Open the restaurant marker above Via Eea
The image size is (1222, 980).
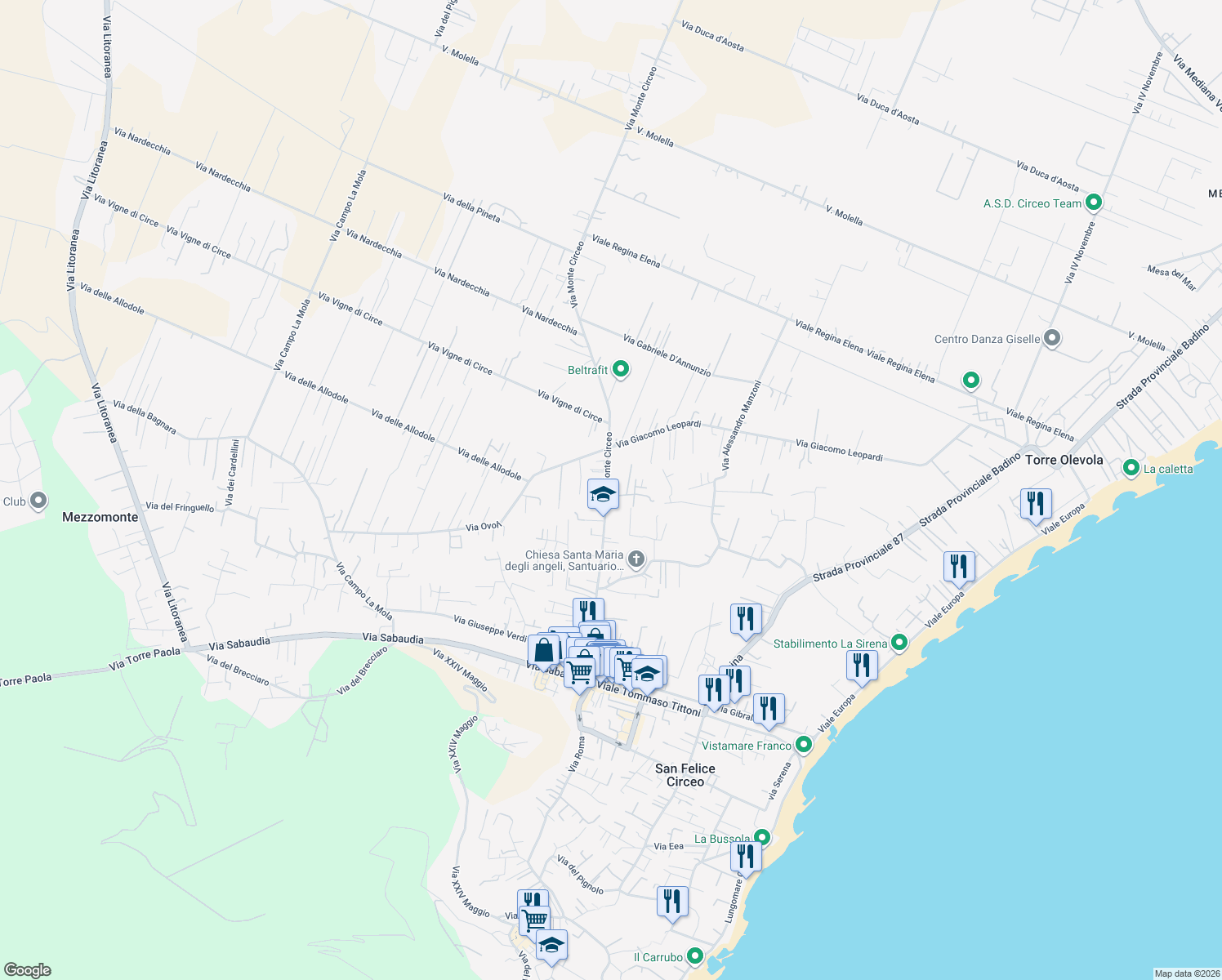pos(673,902)
